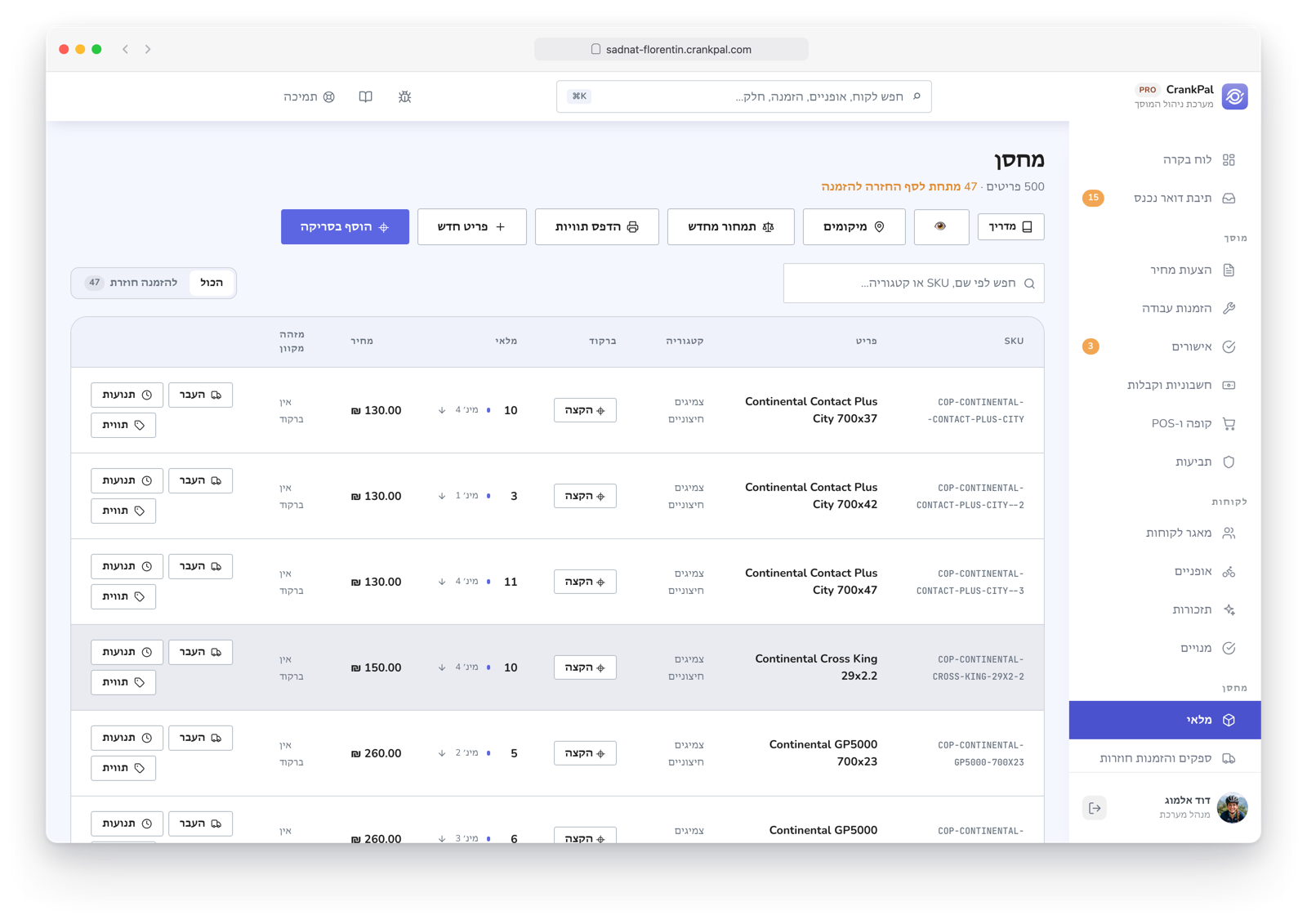Click תווית label for Cross King 29x2.2
The height and width of the screenshot is (924, 1307).
pos(123,682)
